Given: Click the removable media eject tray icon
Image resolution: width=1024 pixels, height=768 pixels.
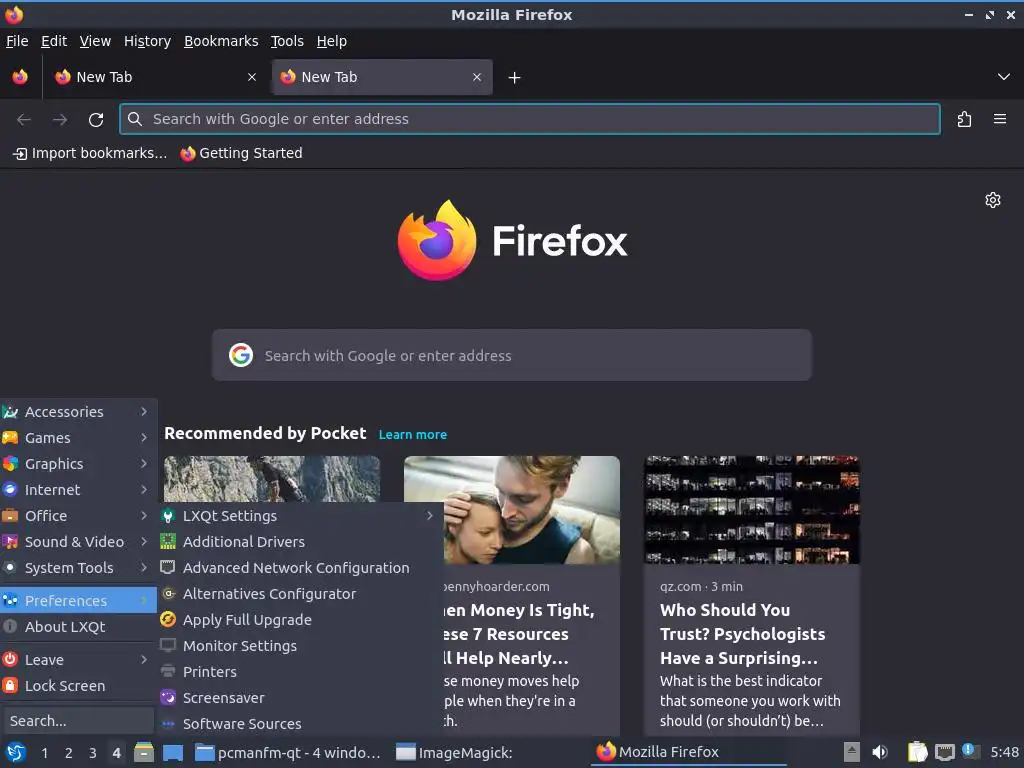Looking at the screenshot, I should coord(851,752).
